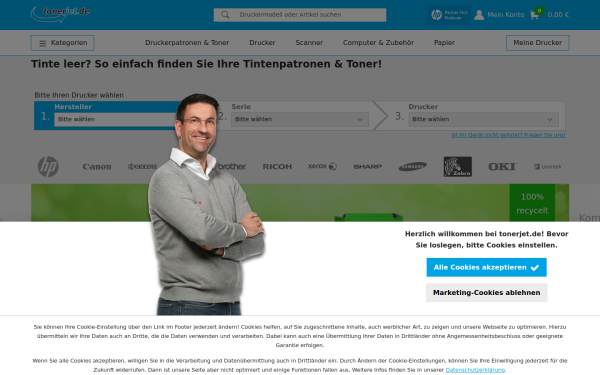Select the OKI brand logo
Viewport: 600px width, 375px height.
pyautogui.click(x=502, y=166)
